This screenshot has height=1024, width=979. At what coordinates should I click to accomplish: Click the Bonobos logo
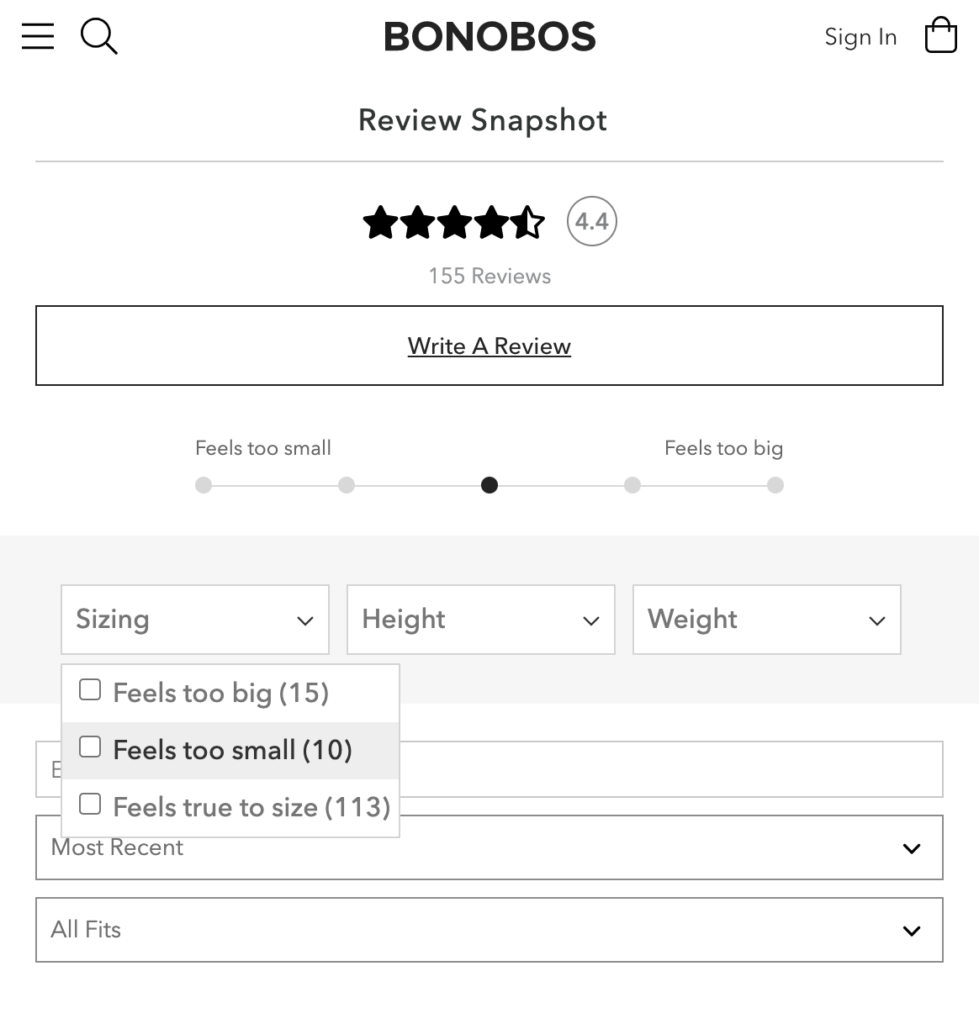pyautogui.click(x=489, y=37)
